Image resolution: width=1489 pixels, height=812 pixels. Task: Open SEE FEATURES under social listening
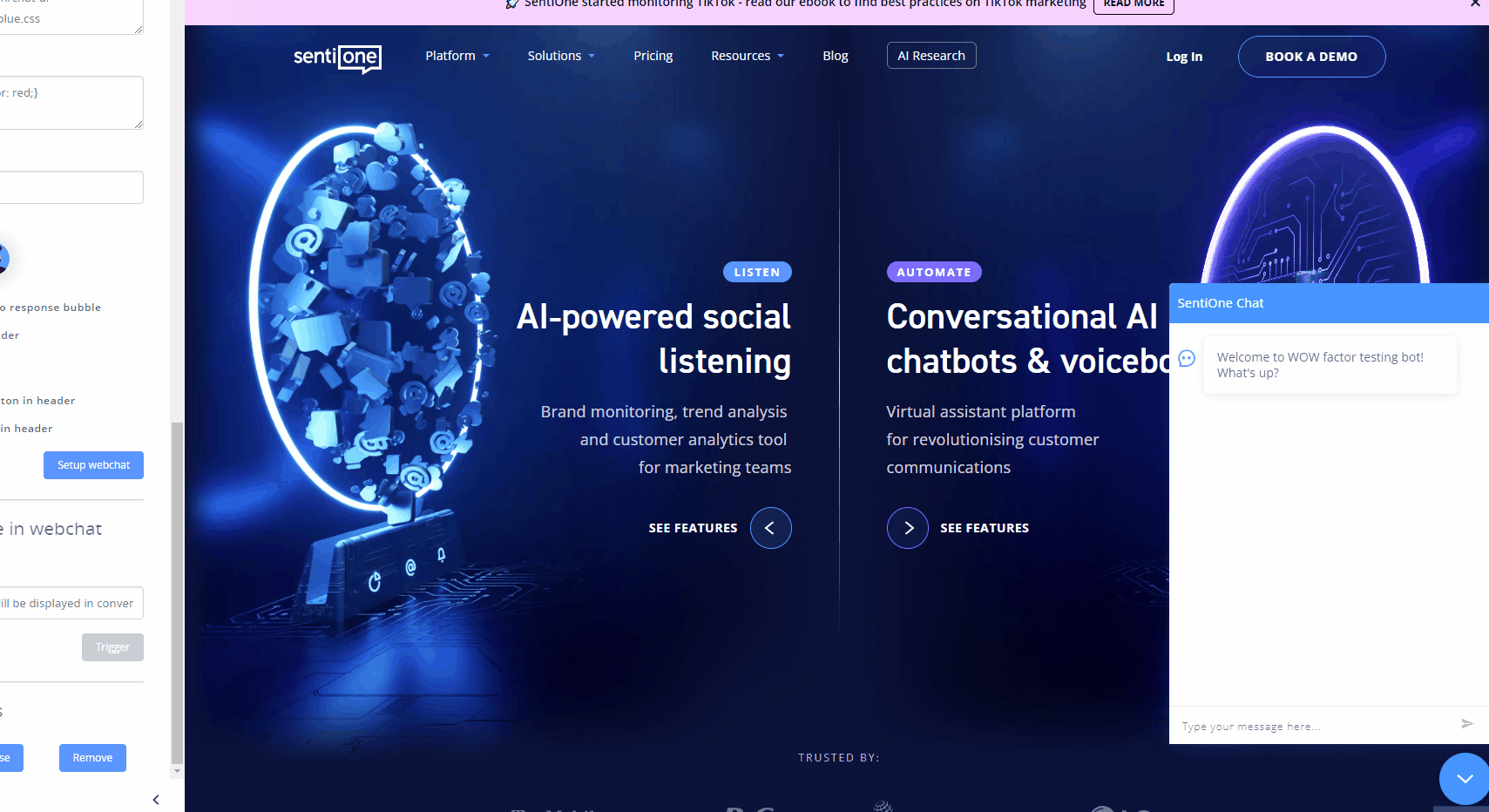693,528
